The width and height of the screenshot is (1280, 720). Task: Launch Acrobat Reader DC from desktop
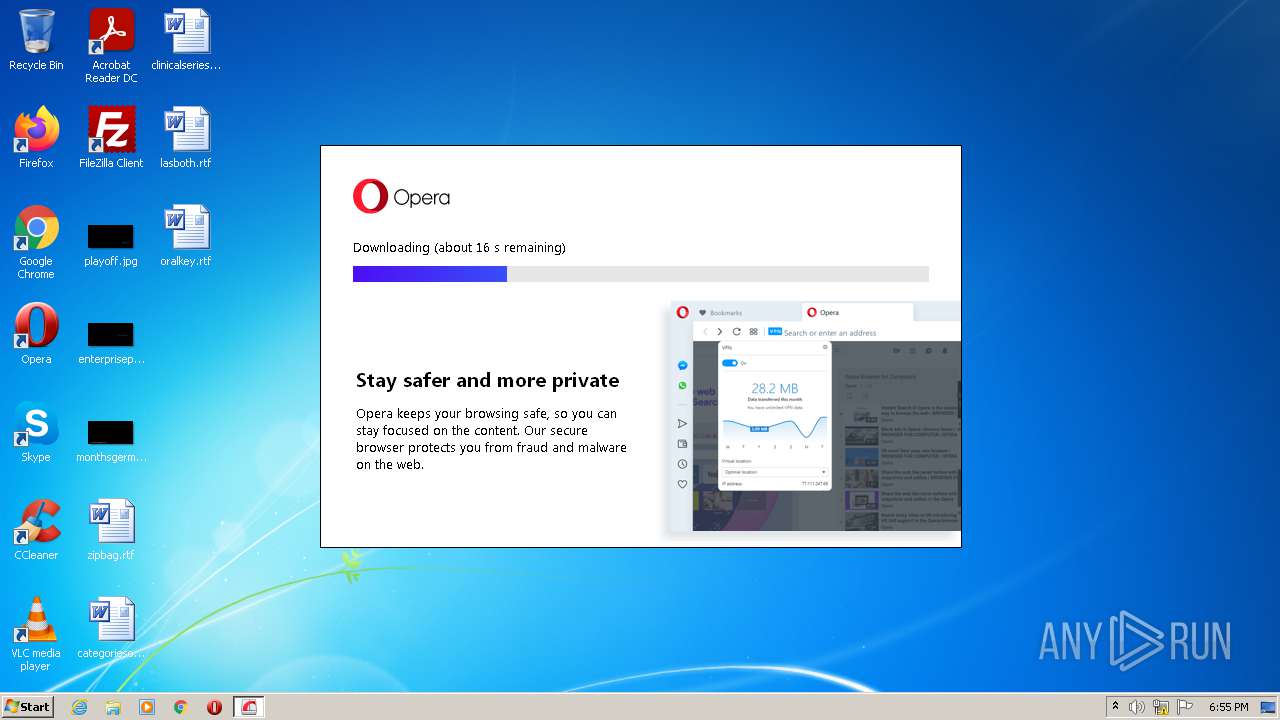pos(111,45)
